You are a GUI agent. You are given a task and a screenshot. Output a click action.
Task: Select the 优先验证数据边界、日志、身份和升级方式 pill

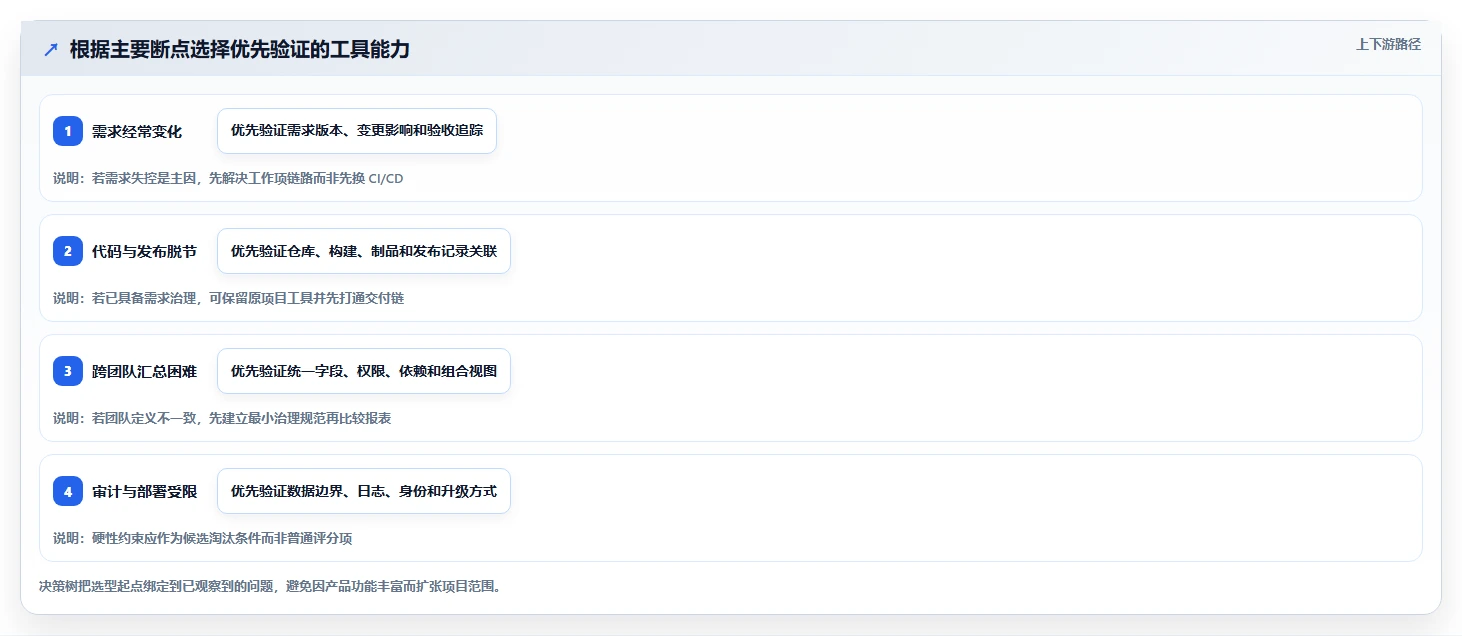[x=364, y=491]
